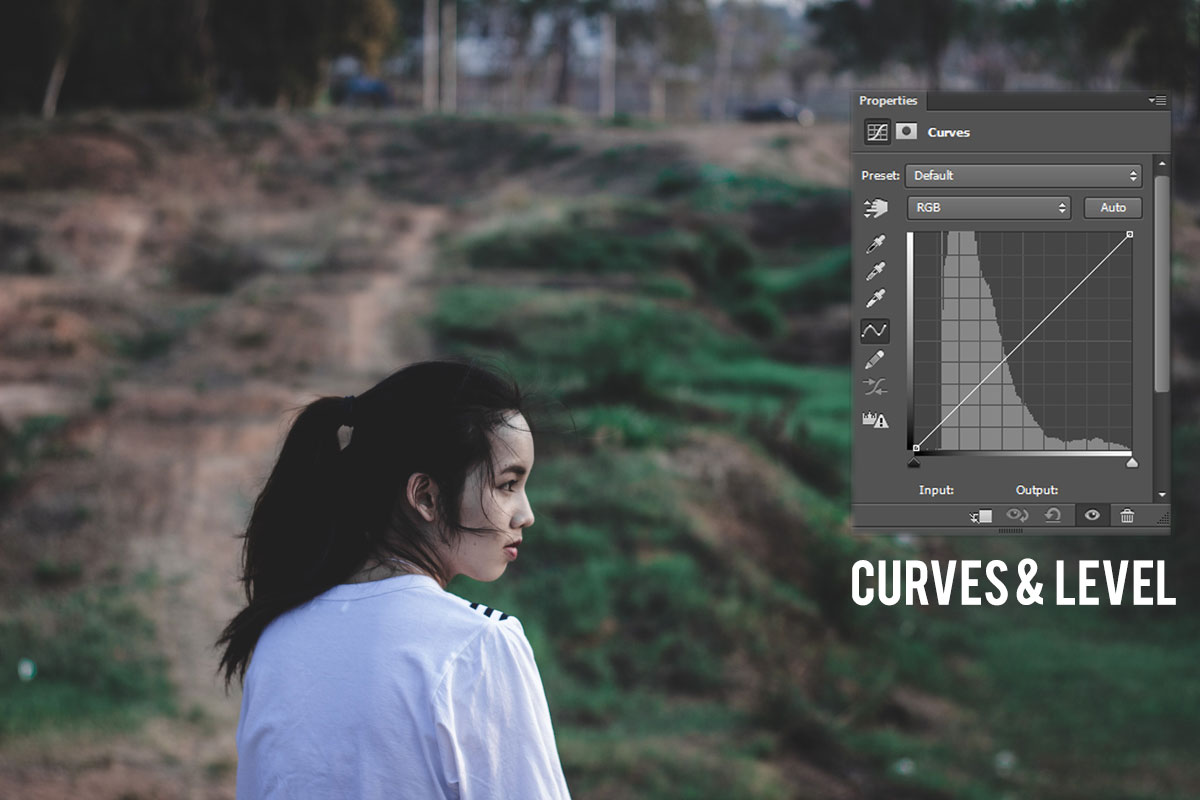Image resolution: width=1200 pixels, height=800 pixels.
Task: Click the Output label in Curves
Action: click(1037, 490)
